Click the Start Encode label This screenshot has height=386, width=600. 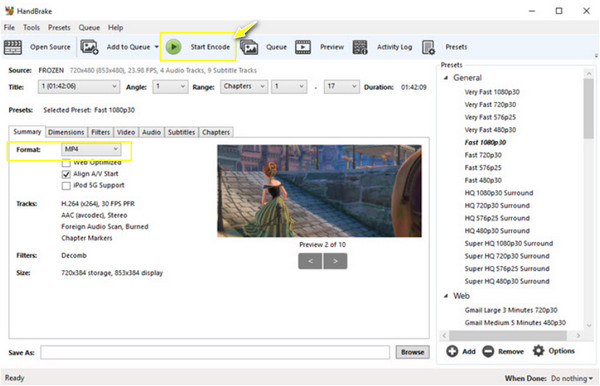point(210,47)
